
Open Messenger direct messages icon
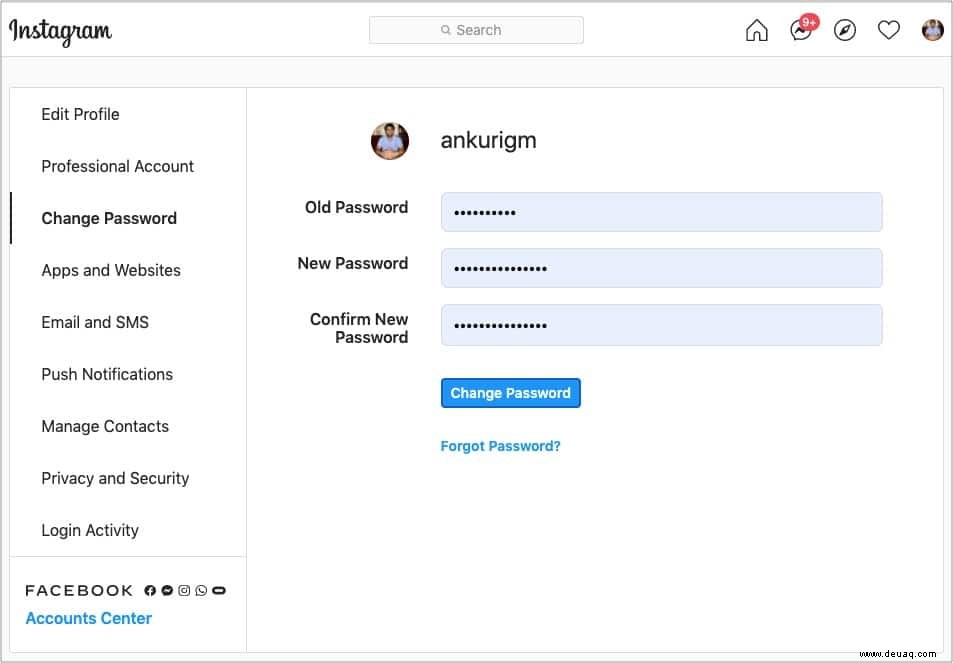click(801, 30)
